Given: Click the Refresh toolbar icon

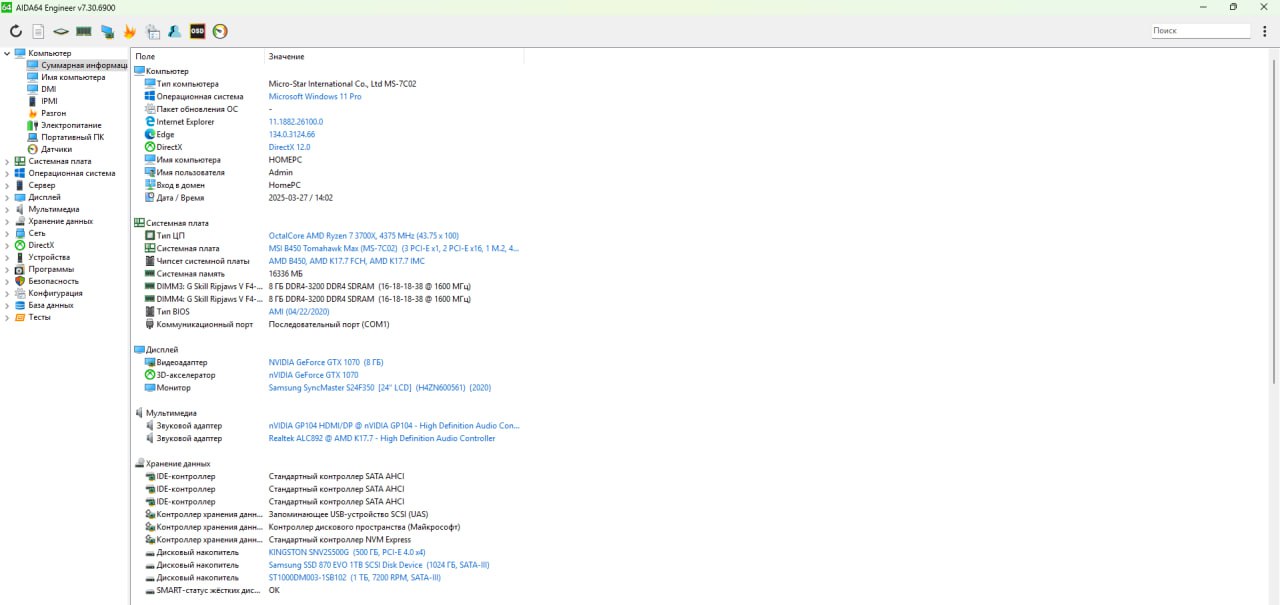Looking at the screenshot, I should point(15,31).
